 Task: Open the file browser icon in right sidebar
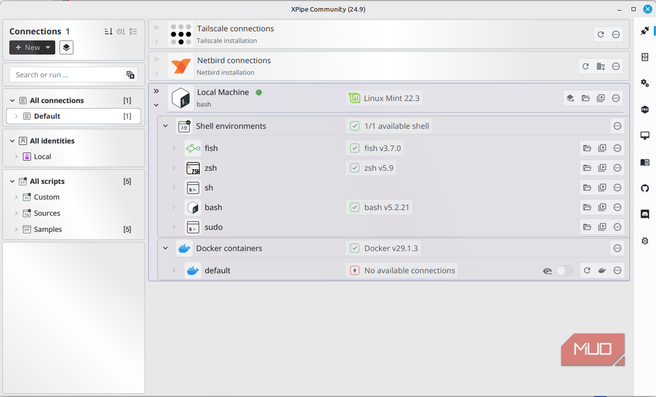(x=645, y=57)
